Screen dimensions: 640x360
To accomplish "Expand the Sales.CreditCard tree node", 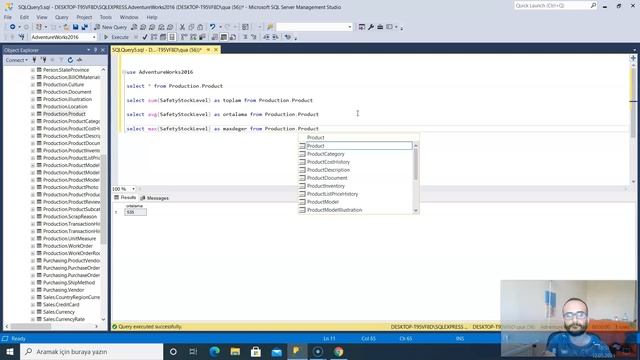I will 33,304.
